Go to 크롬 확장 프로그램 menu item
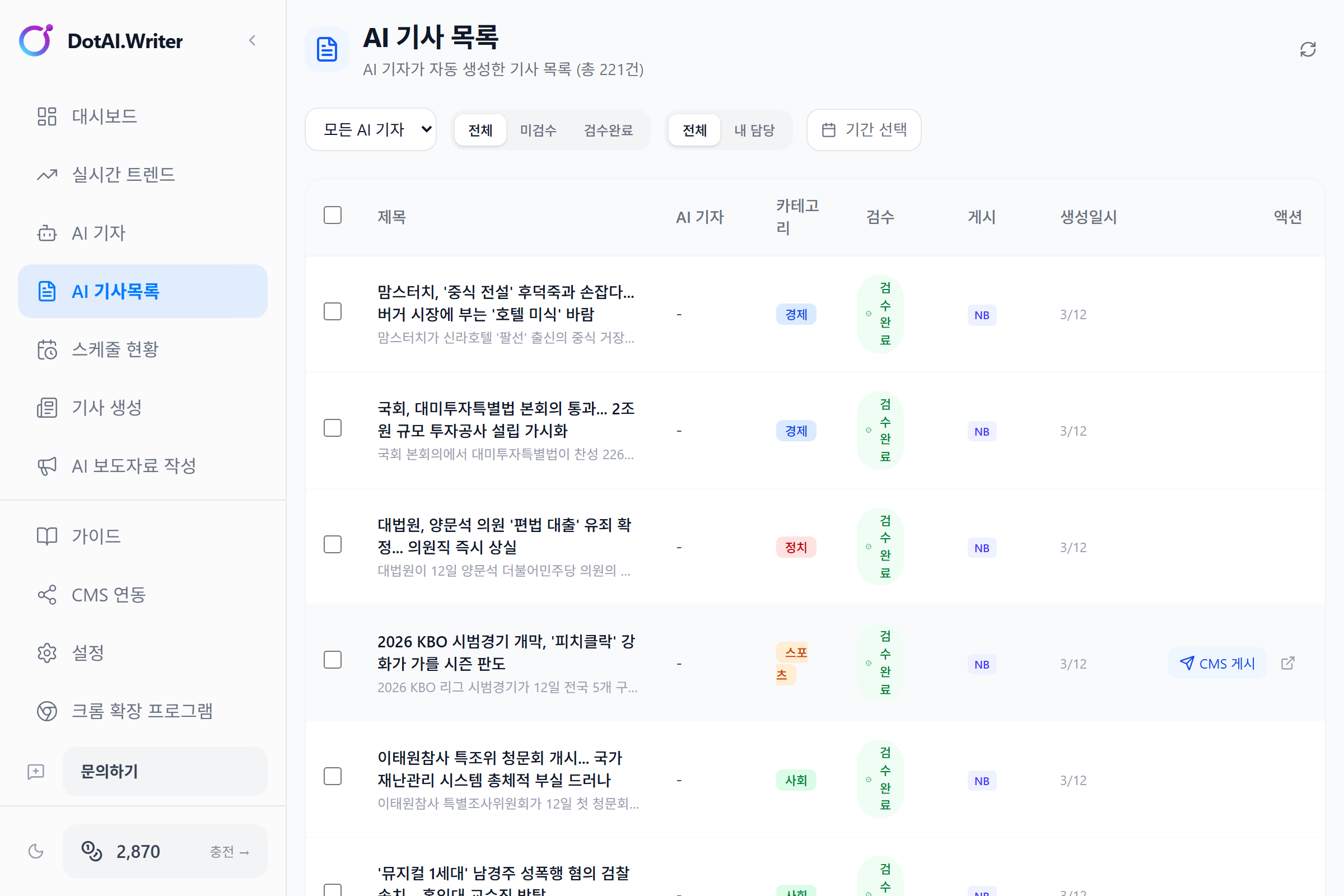 pyautogui.click(x=143, y=711)
